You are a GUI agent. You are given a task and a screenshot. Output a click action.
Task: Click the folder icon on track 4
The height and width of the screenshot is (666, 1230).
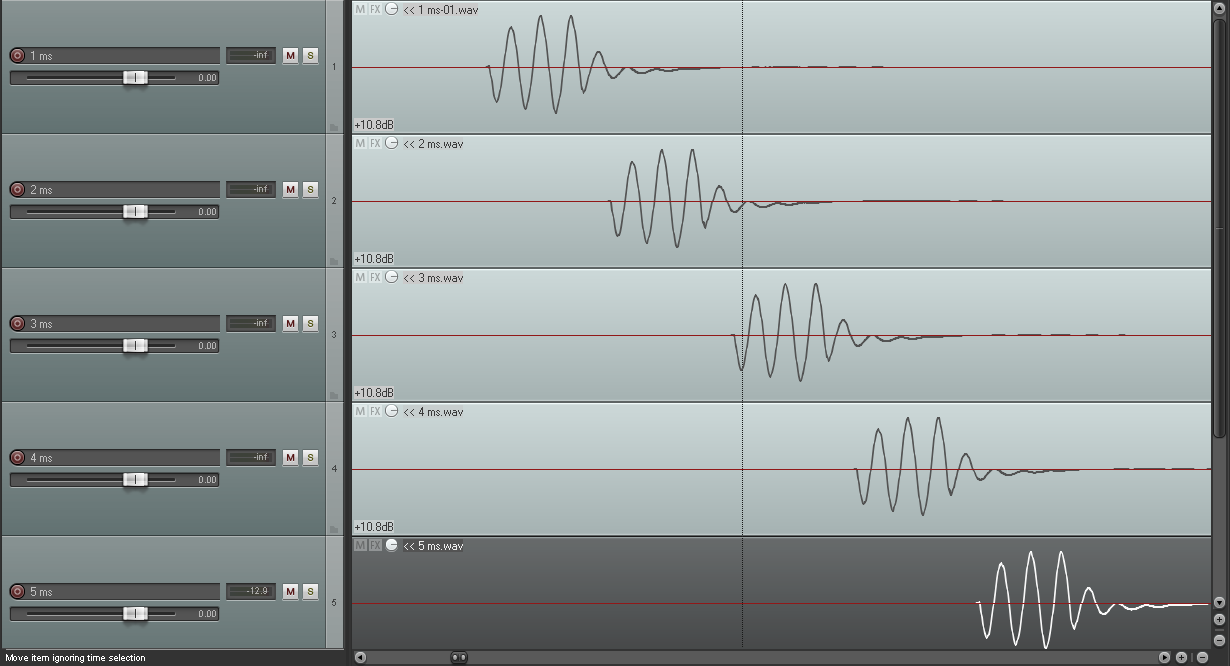(334, 529)
